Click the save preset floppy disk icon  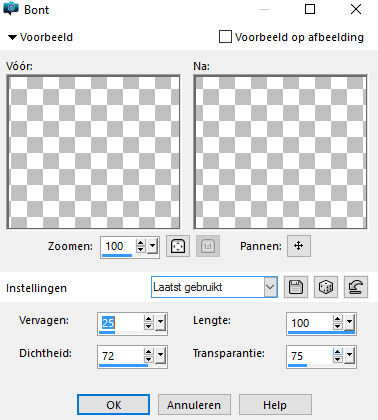coord(296,287)
